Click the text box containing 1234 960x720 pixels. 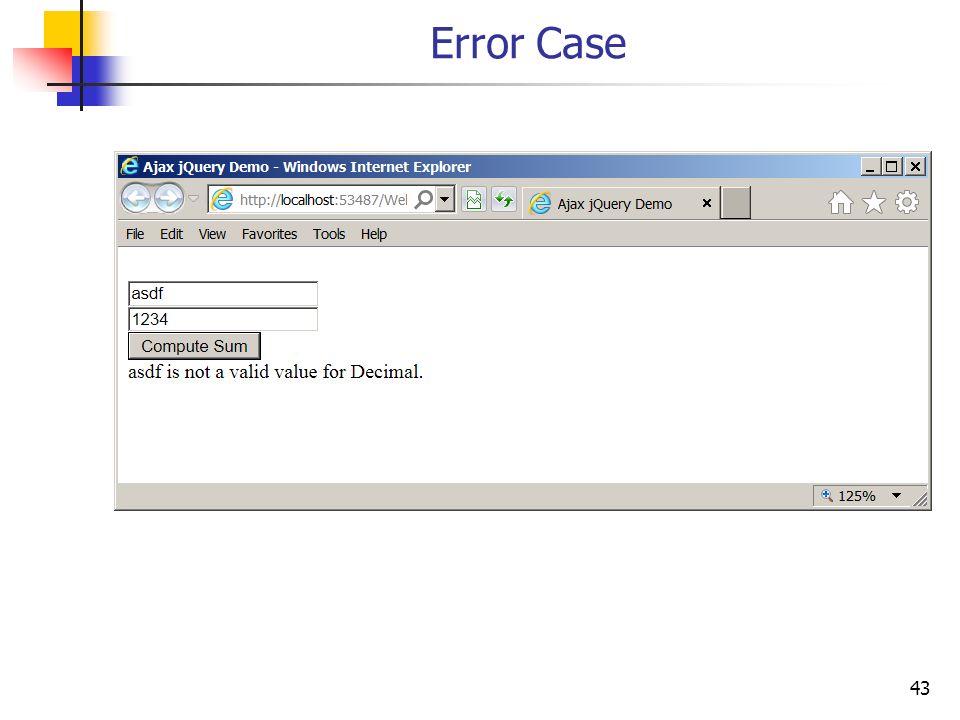coord(223,320)
